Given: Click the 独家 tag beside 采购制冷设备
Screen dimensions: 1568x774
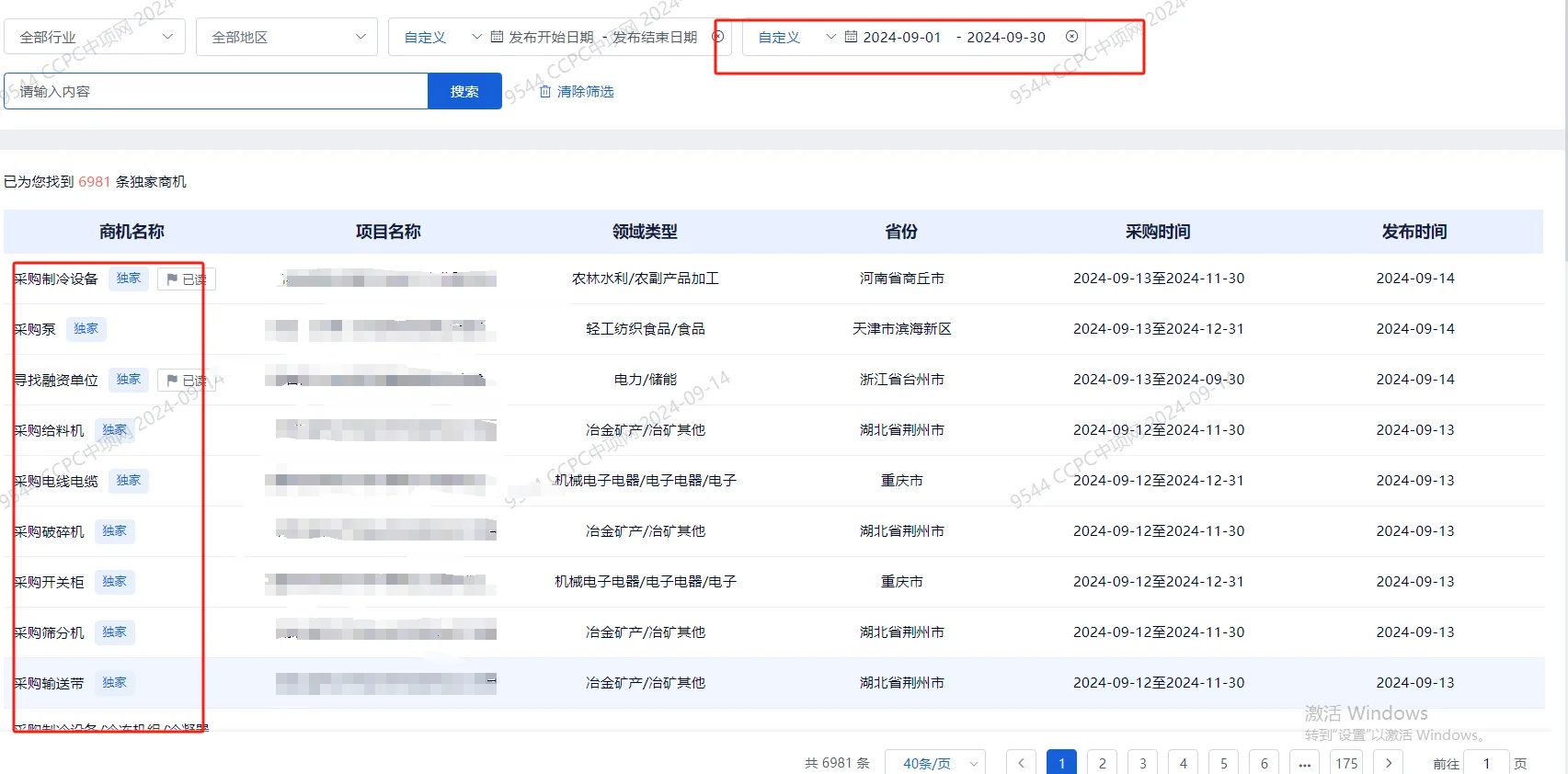Looking at the screenshot, I should tap(129, 279).
